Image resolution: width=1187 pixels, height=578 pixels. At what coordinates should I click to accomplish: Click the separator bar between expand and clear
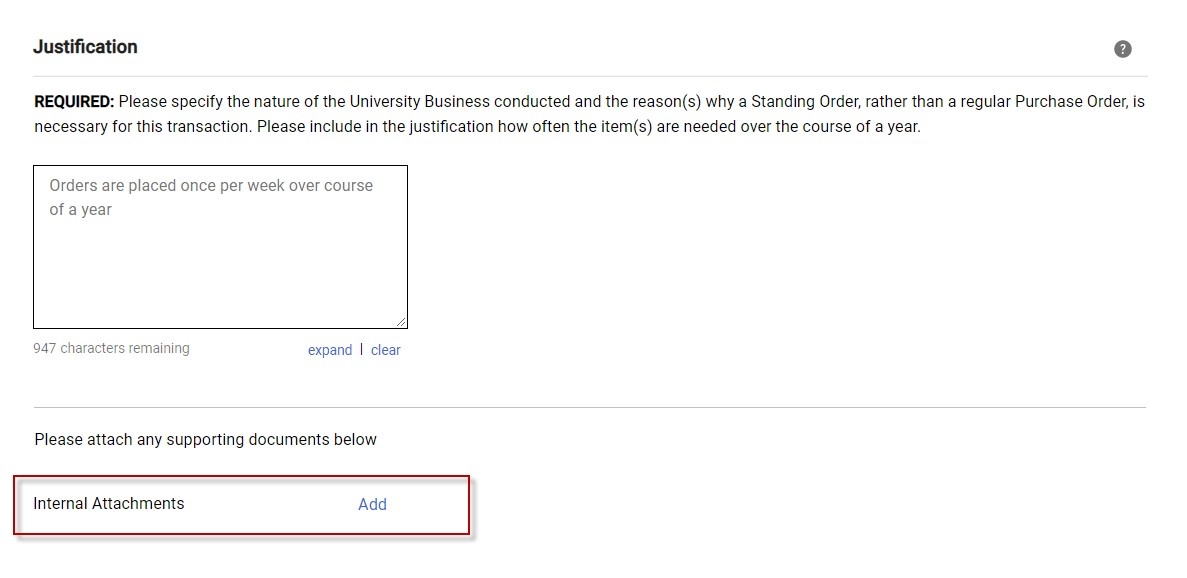(x=361, y=349)
